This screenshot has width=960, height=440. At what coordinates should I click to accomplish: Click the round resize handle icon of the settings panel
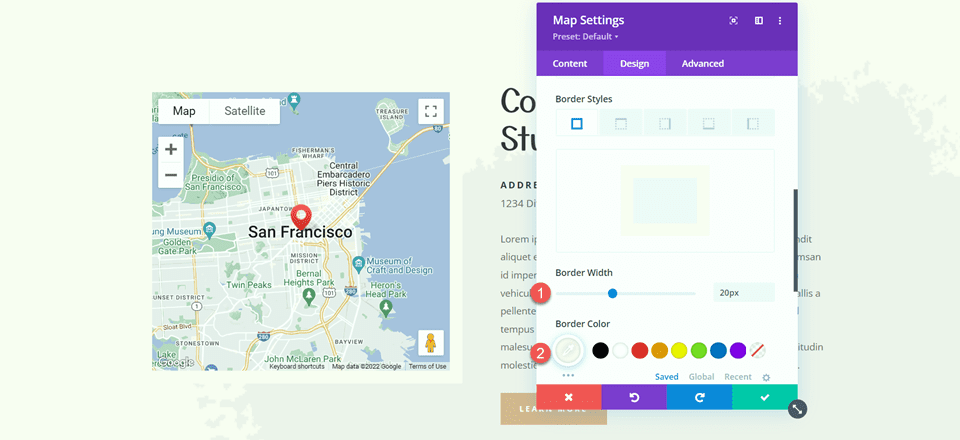point(797,409)
